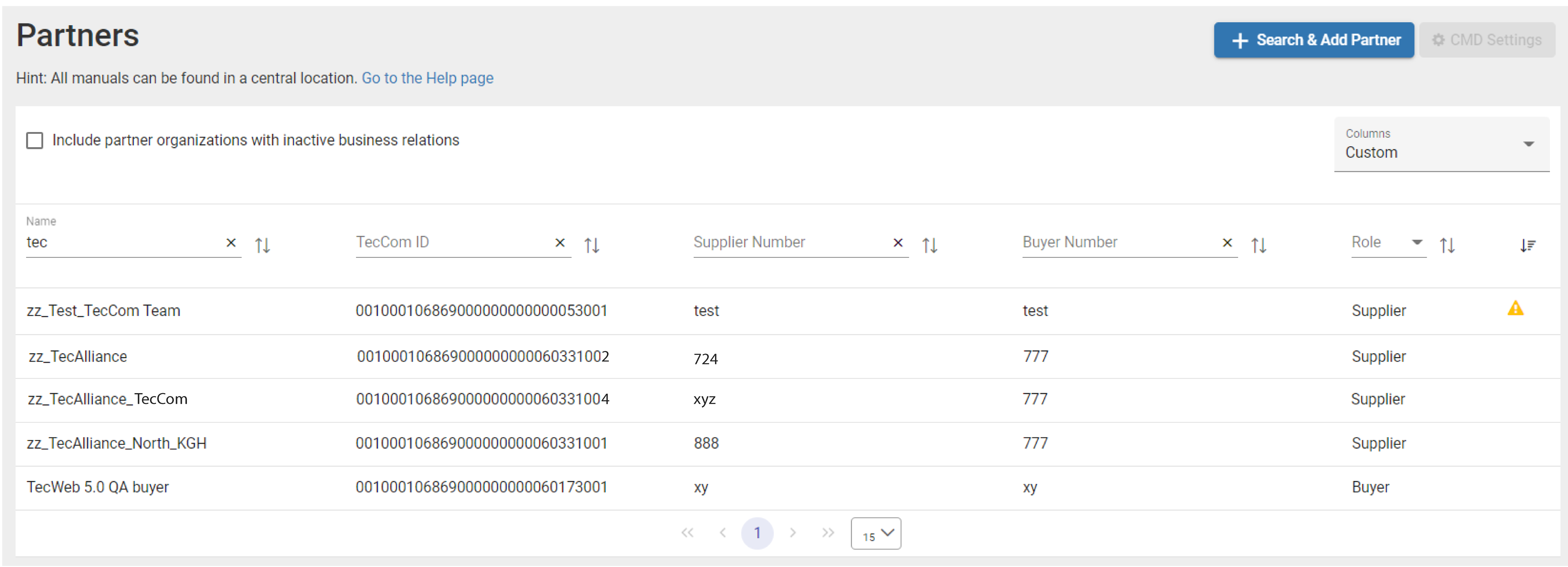
Task: Clear the Supplier Number filter
Action: (898, 243)
